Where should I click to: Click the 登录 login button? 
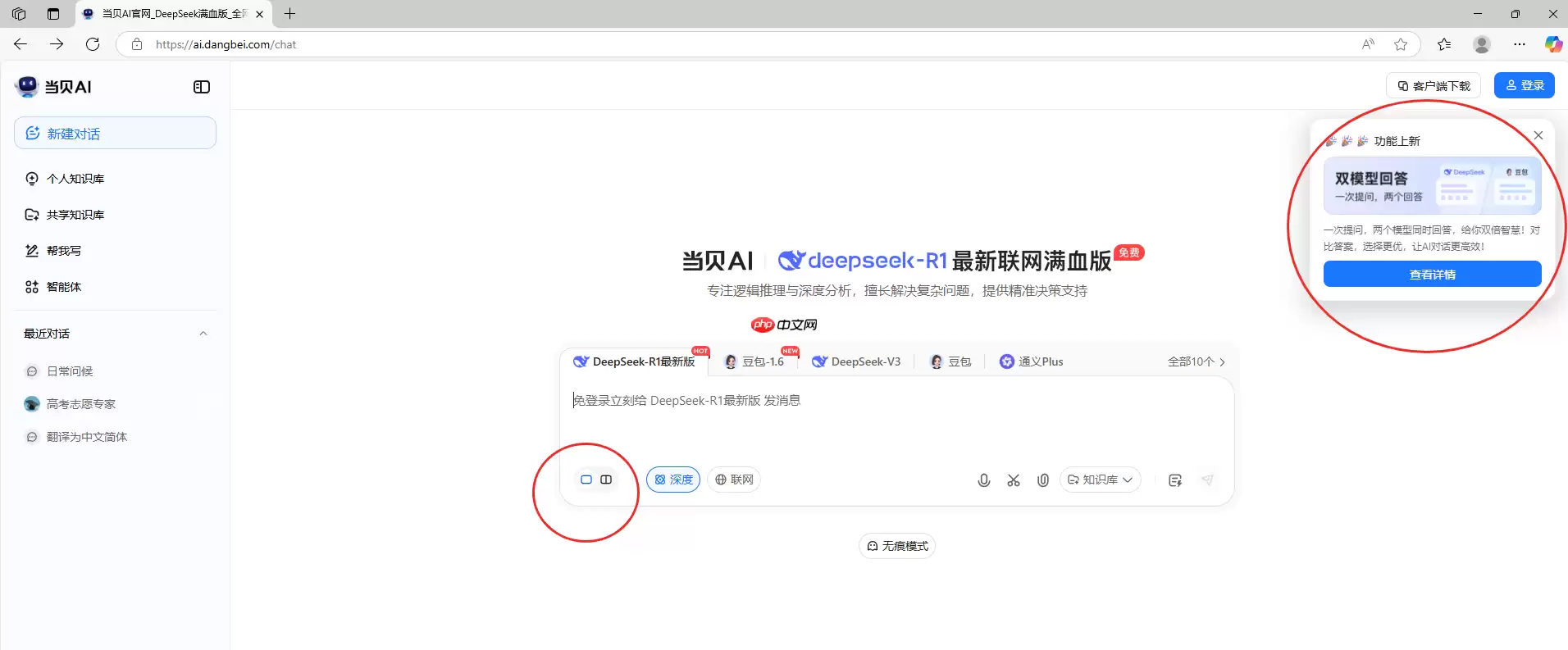pos(1525,85)
